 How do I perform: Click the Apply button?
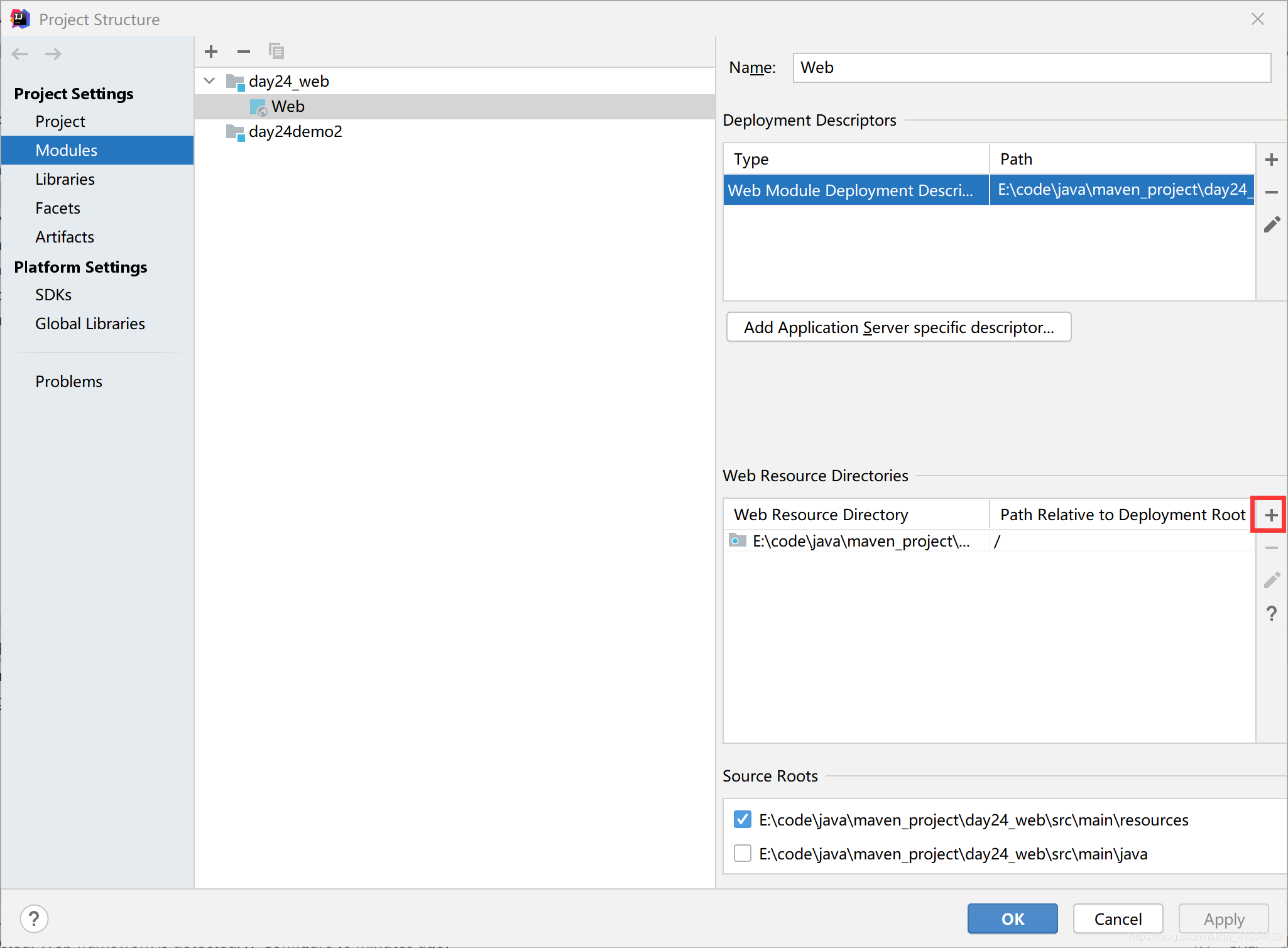coord(1224,919)
